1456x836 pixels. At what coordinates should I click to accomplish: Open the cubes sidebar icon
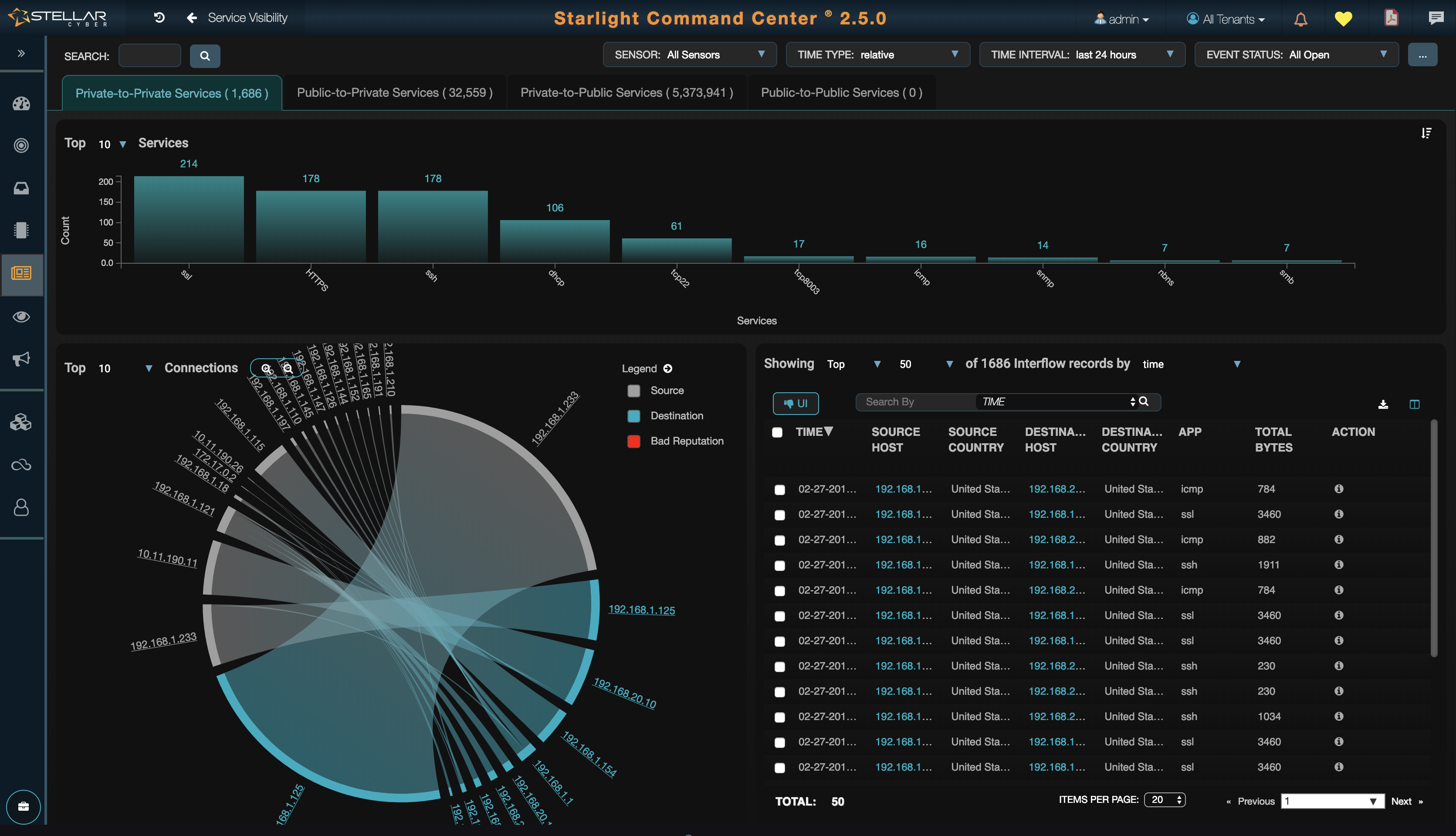coord(21,423)
